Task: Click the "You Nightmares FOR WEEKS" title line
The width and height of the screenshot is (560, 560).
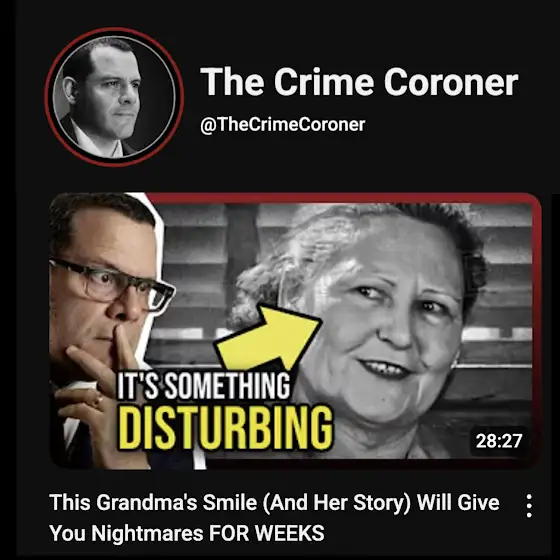Action: [x=187, y=533]
